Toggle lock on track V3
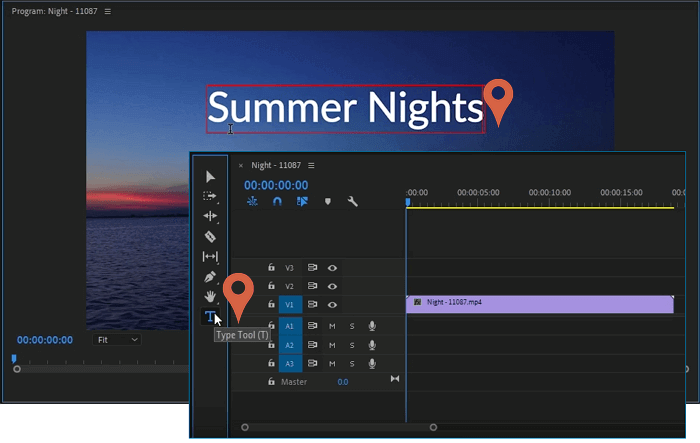 (271, 267)
